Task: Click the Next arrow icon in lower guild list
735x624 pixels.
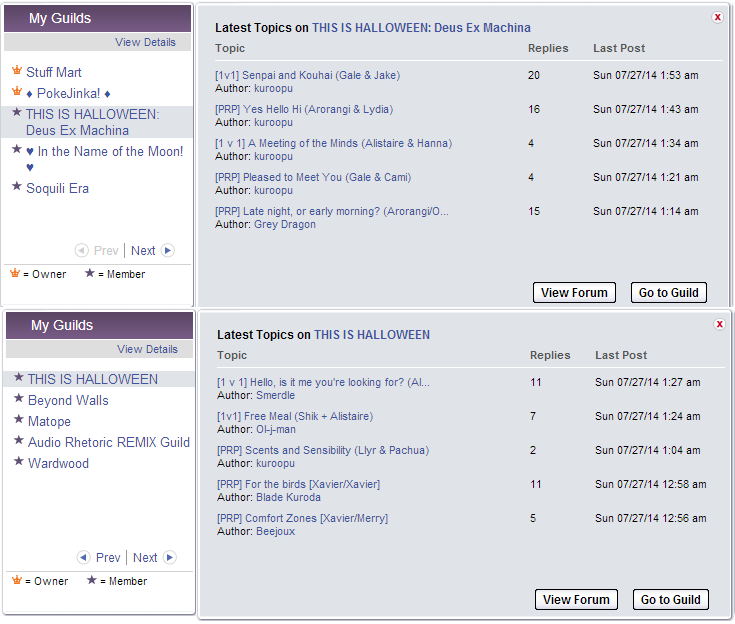Action: coord(170,557)
